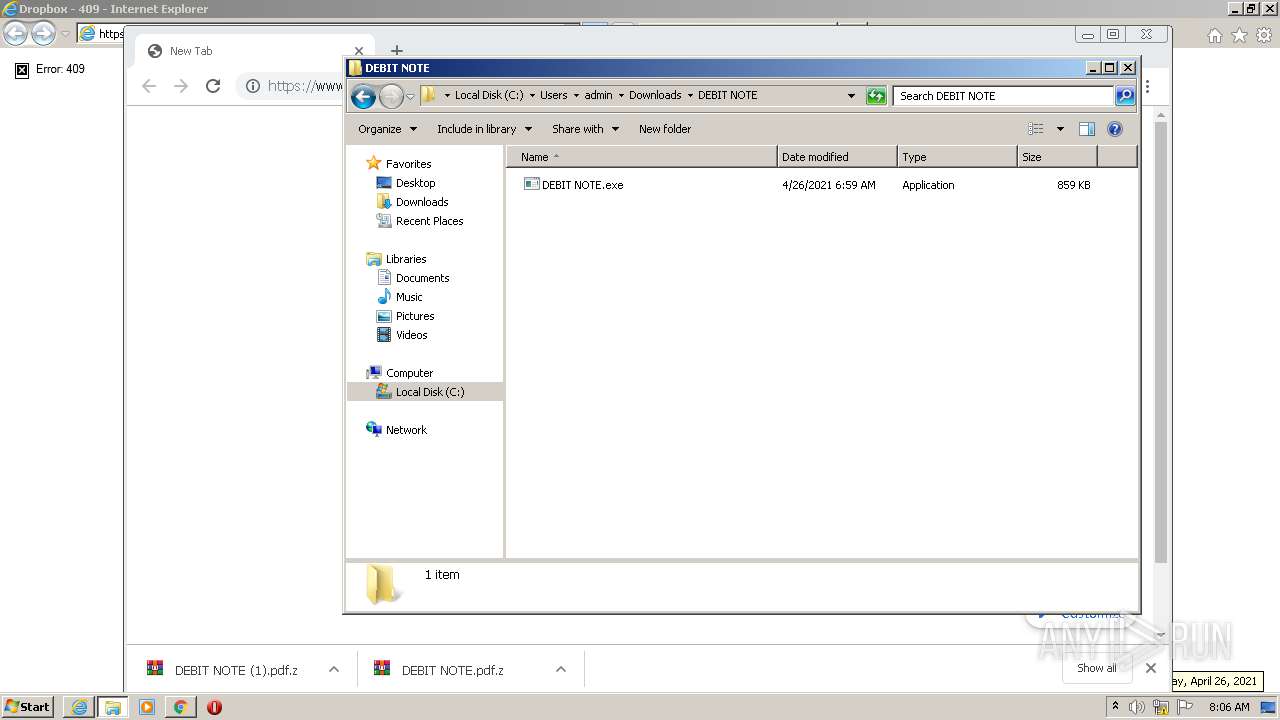Open the Organize menu
The width and height of the screenshot is (1280, 720).
(x=388, y=129)
